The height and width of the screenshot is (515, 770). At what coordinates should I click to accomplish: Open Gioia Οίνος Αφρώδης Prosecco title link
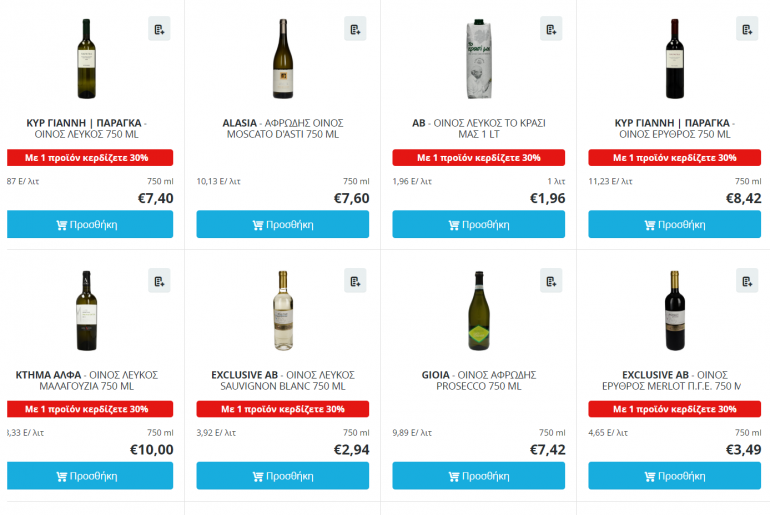click(478, 380)
